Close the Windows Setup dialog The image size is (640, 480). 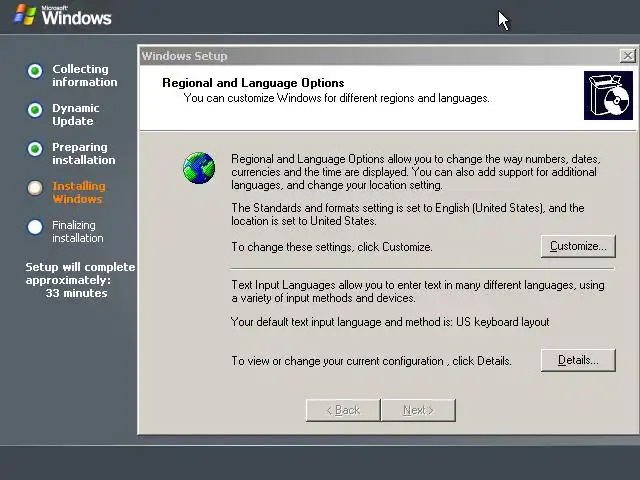628,56
